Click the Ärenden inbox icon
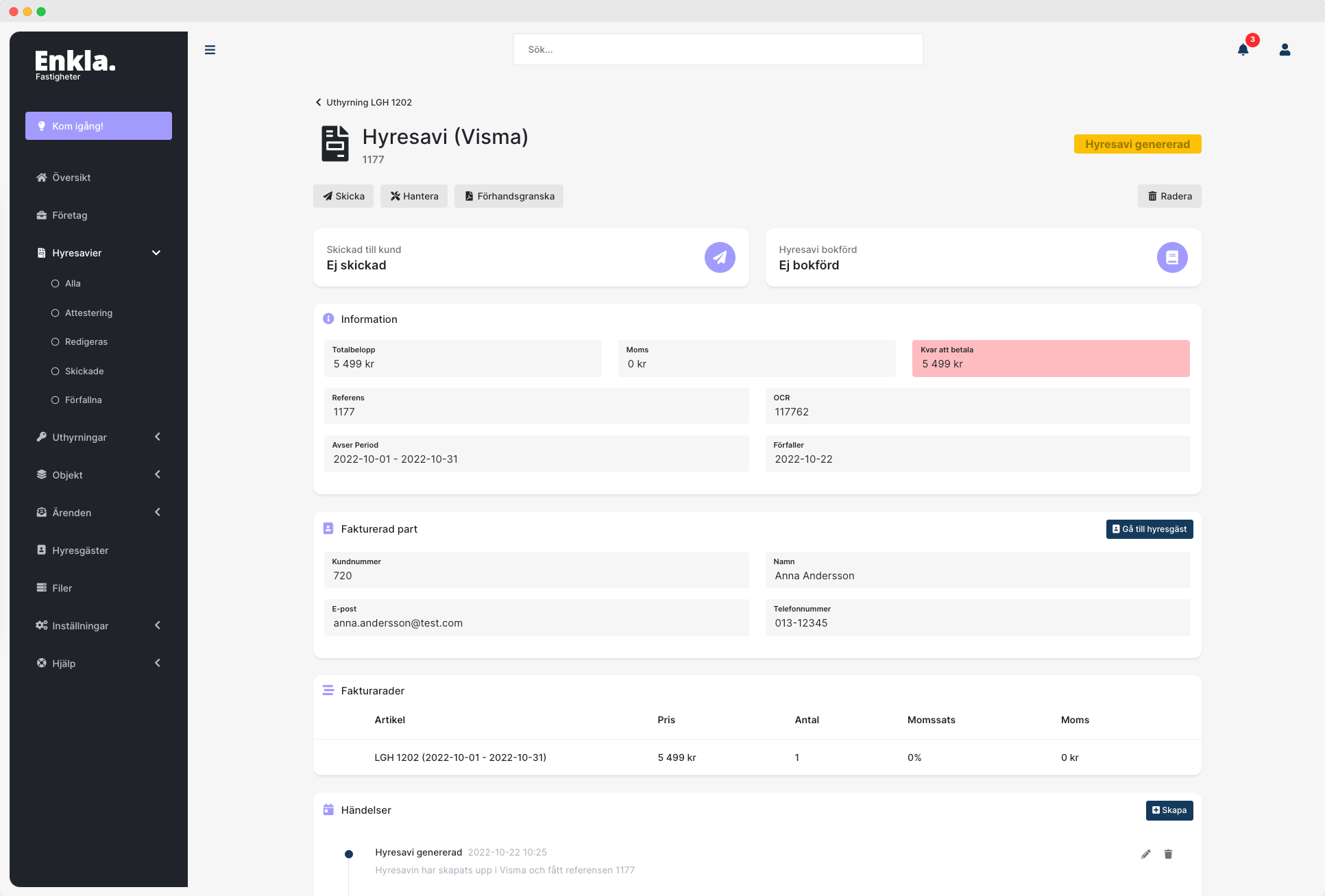Screen dimensions: 1325x896 42,512
